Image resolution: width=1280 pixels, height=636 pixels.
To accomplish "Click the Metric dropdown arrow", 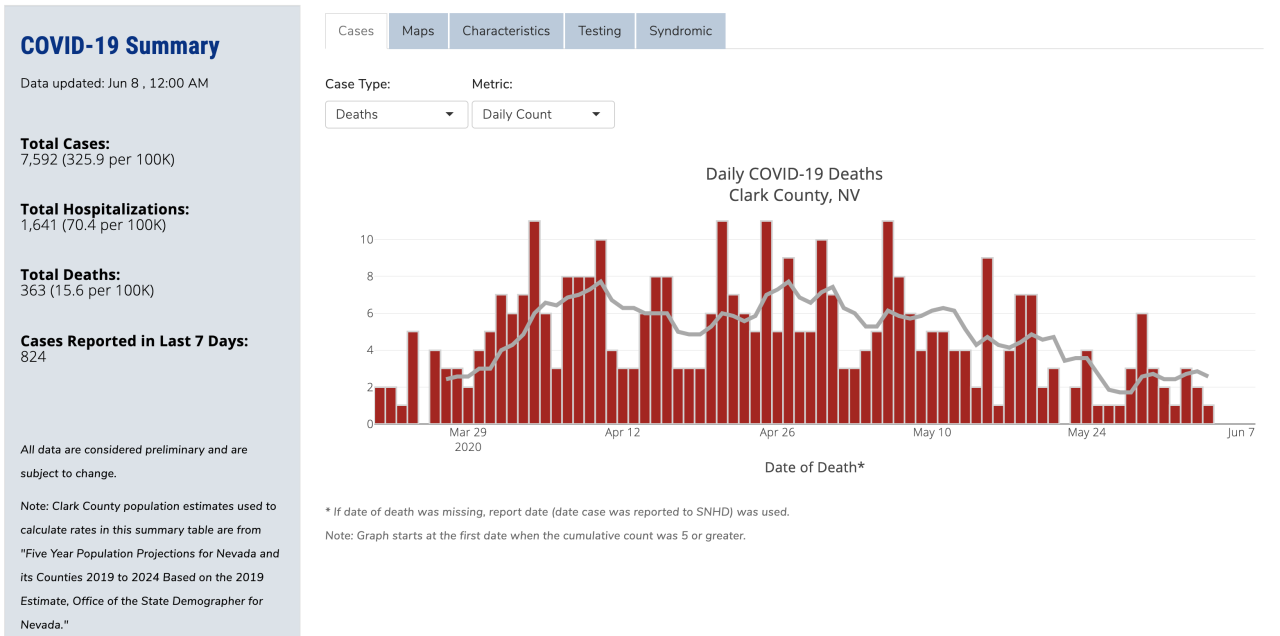I will [x=596, y=114].
